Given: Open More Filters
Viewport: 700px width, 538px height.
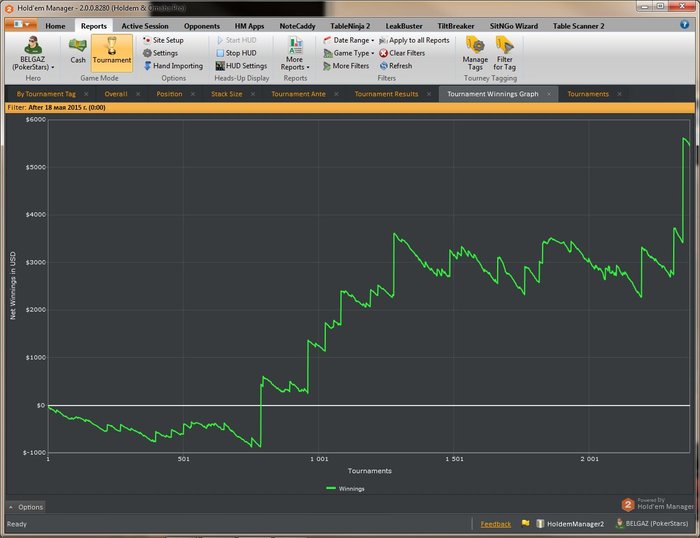Looking at the screenshot, I should click(346, 66).
